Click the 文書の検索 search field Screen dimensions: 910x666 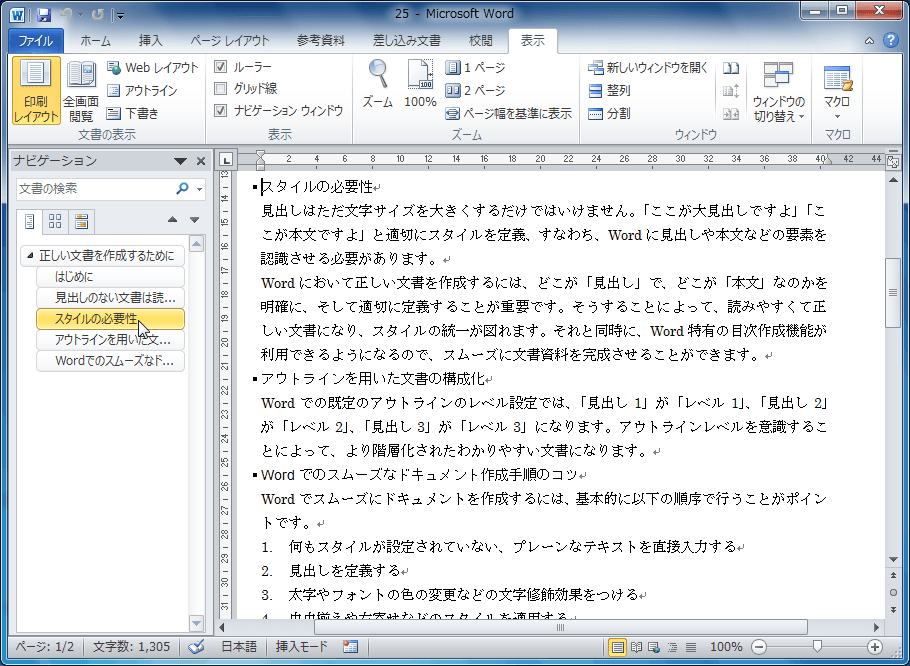click(96, 189)
